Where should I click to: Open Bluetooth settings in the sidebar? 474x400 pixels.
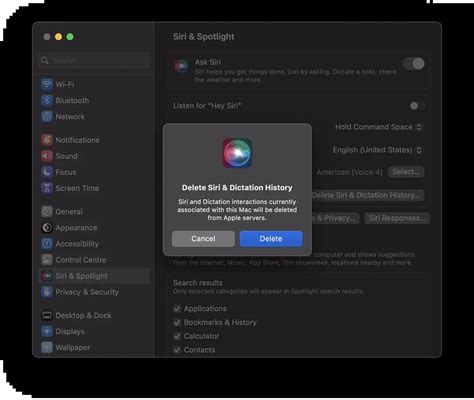94,100
